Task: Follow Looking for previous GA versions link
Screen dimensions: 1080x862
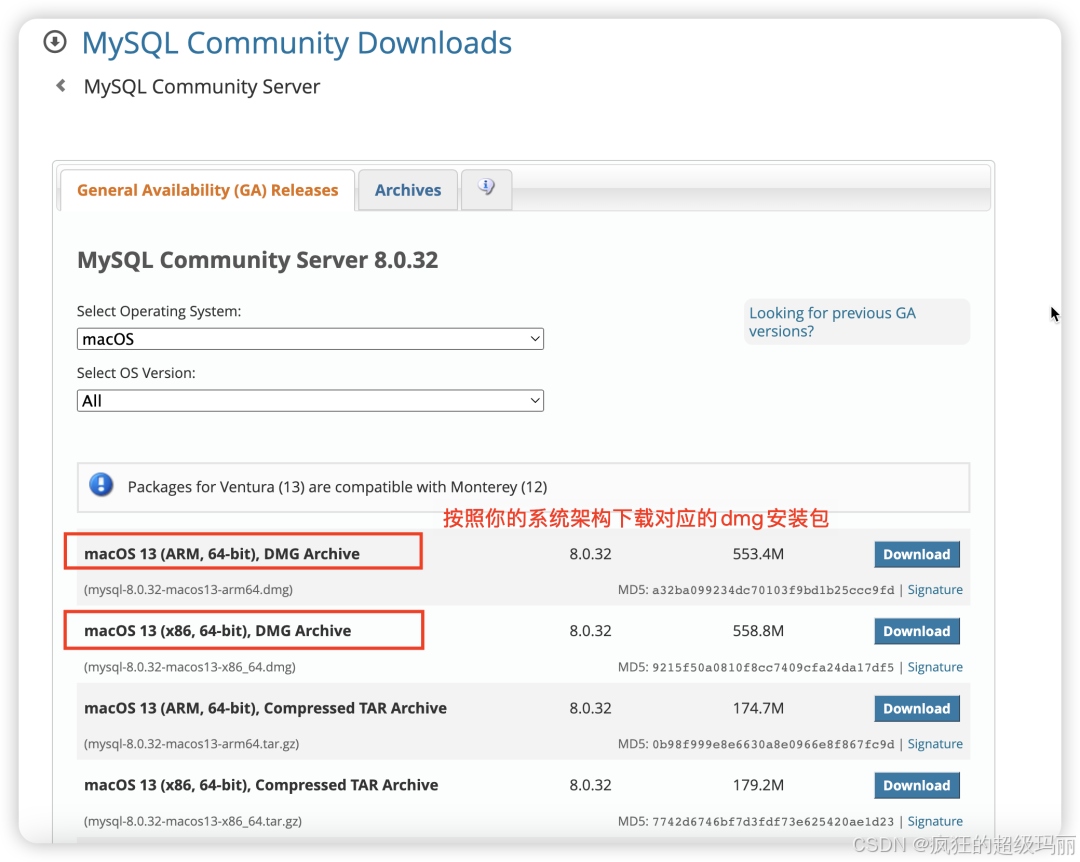Action: [832, 322]
